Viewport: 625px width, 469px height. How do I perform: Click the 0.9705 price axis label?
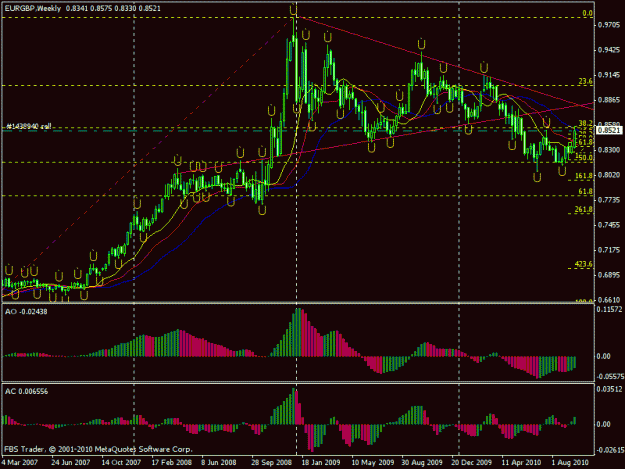pos(608,25)
